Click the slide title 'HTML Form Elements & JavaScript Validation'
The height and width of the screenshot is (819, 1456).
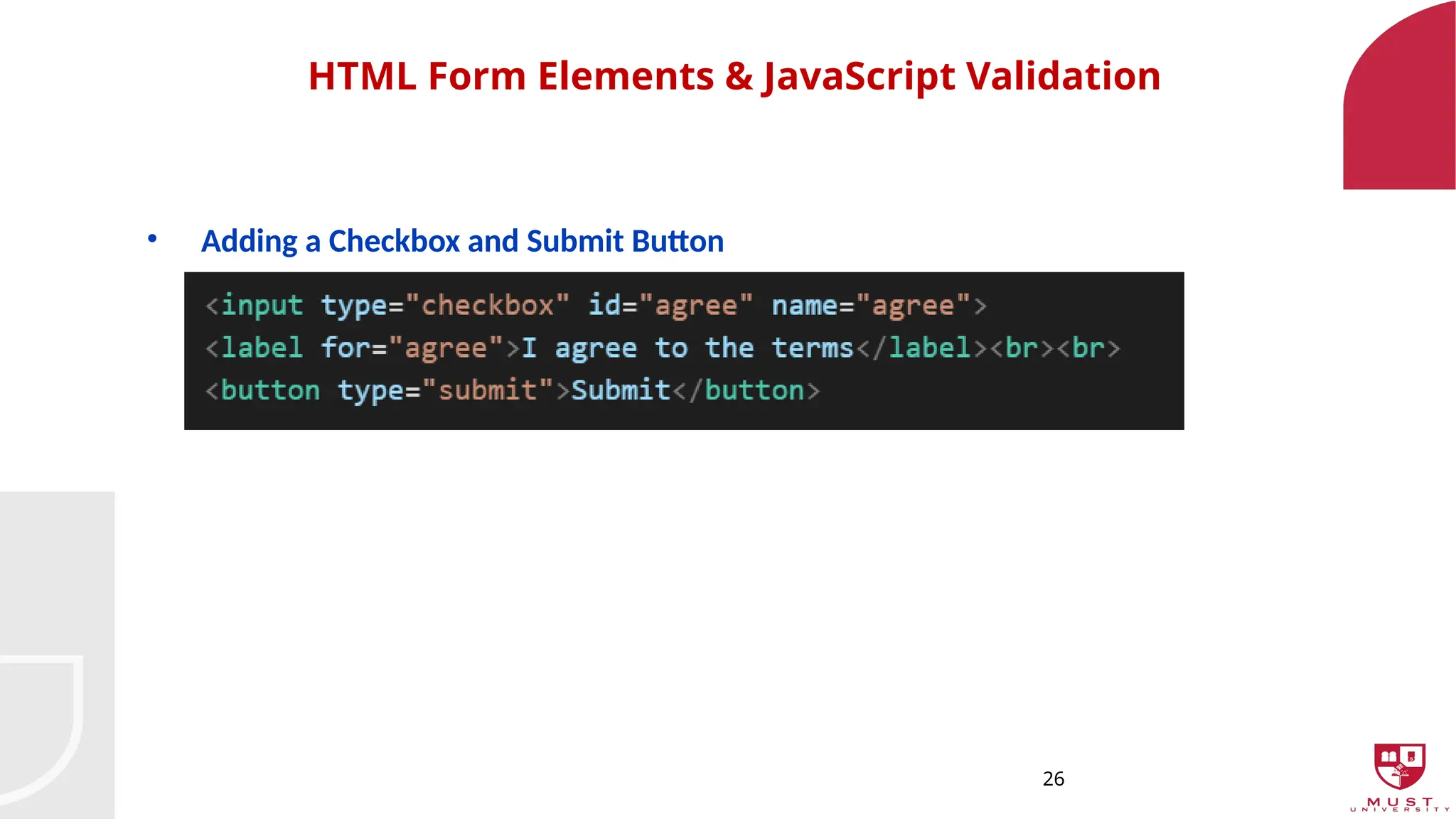pos(734,76)
